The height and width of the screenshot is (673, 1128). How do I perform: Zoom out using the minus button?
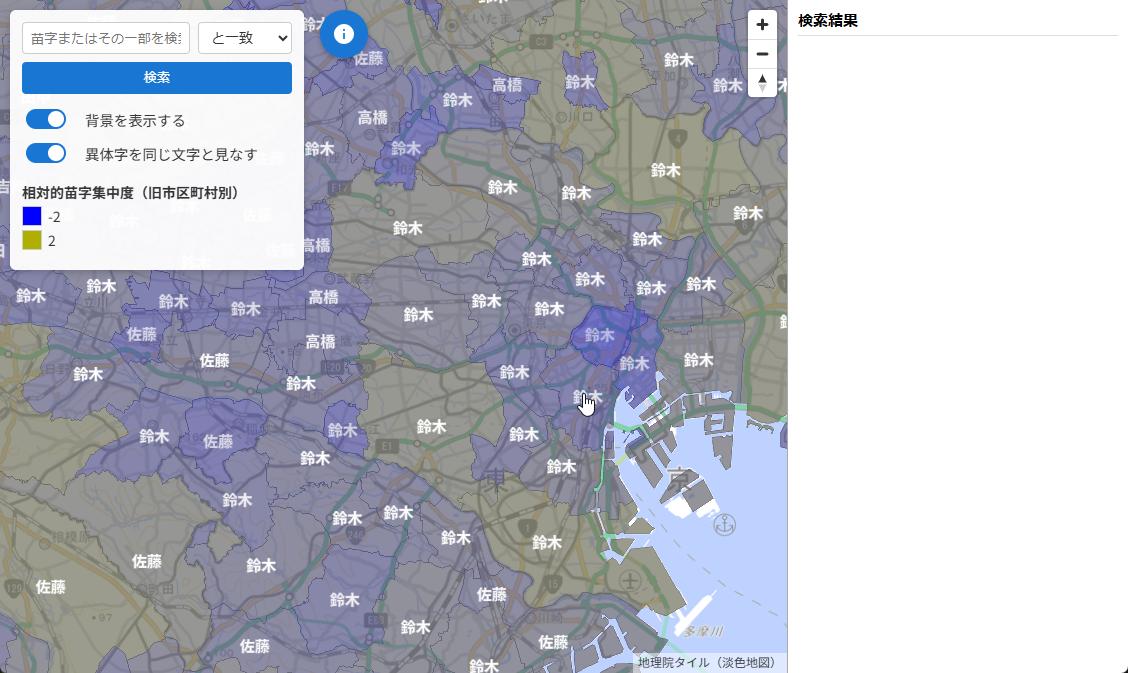[761, 53]
